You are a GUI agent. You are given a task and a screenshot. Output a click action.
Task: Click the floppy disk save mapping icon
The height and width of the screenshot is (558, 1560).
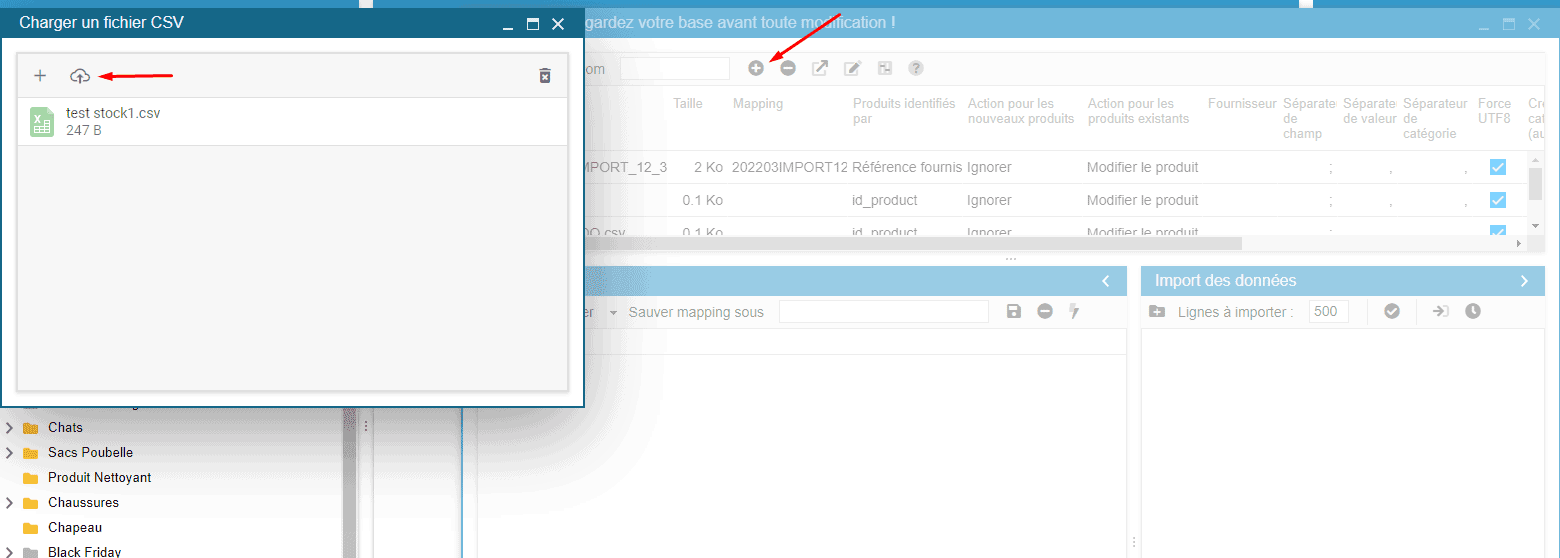1014,312
